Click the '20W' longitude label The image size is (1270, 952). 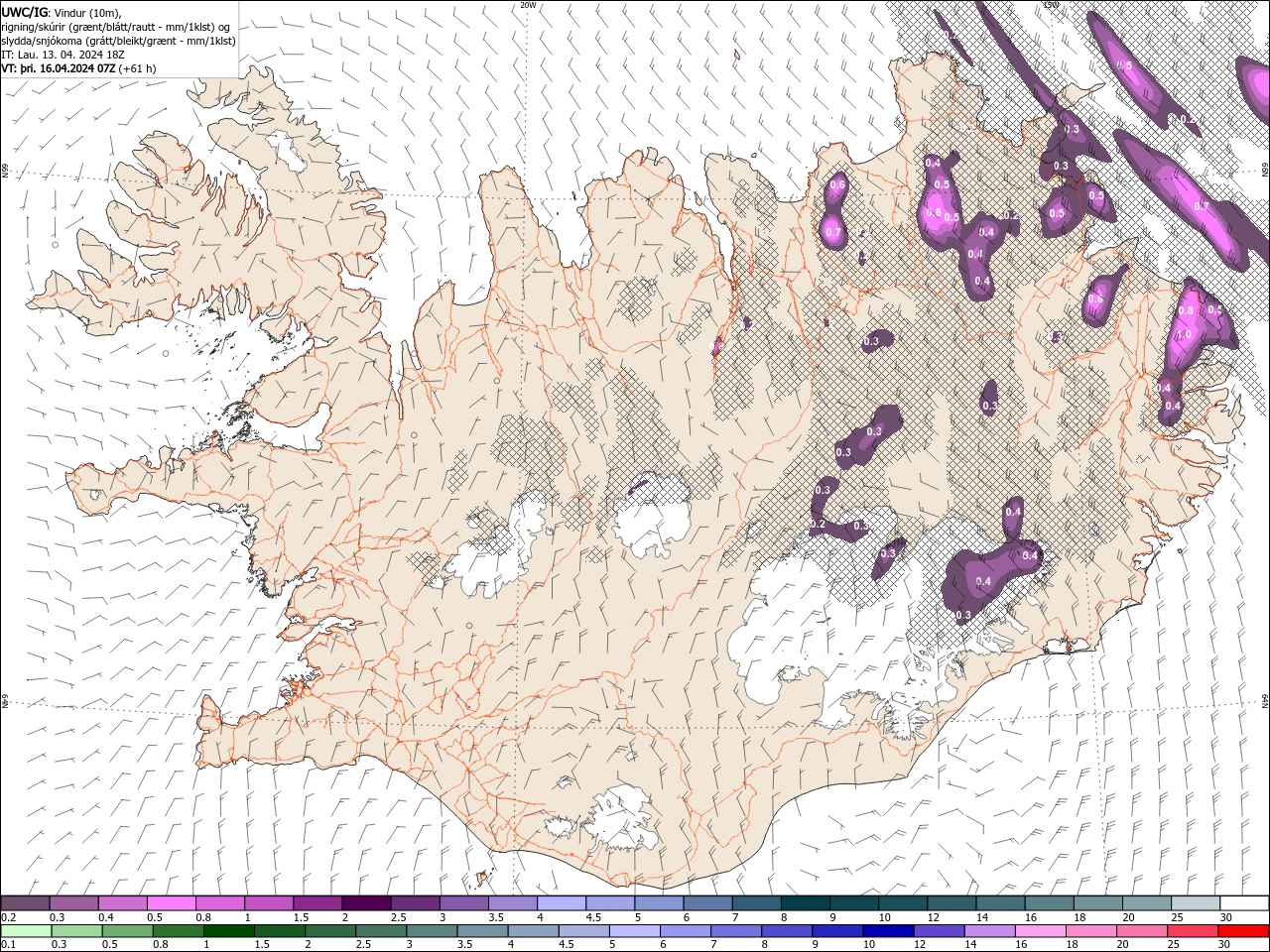[x=528, y=5]
